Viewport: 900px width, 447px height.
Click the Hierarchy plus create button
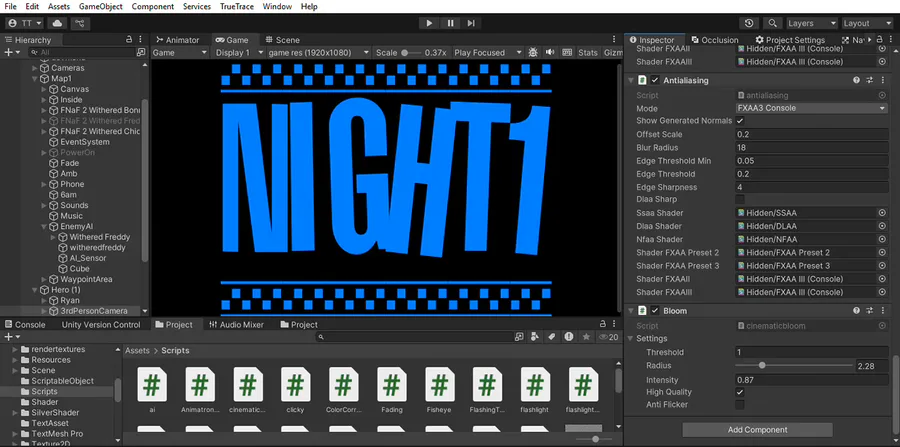point(11,52)
